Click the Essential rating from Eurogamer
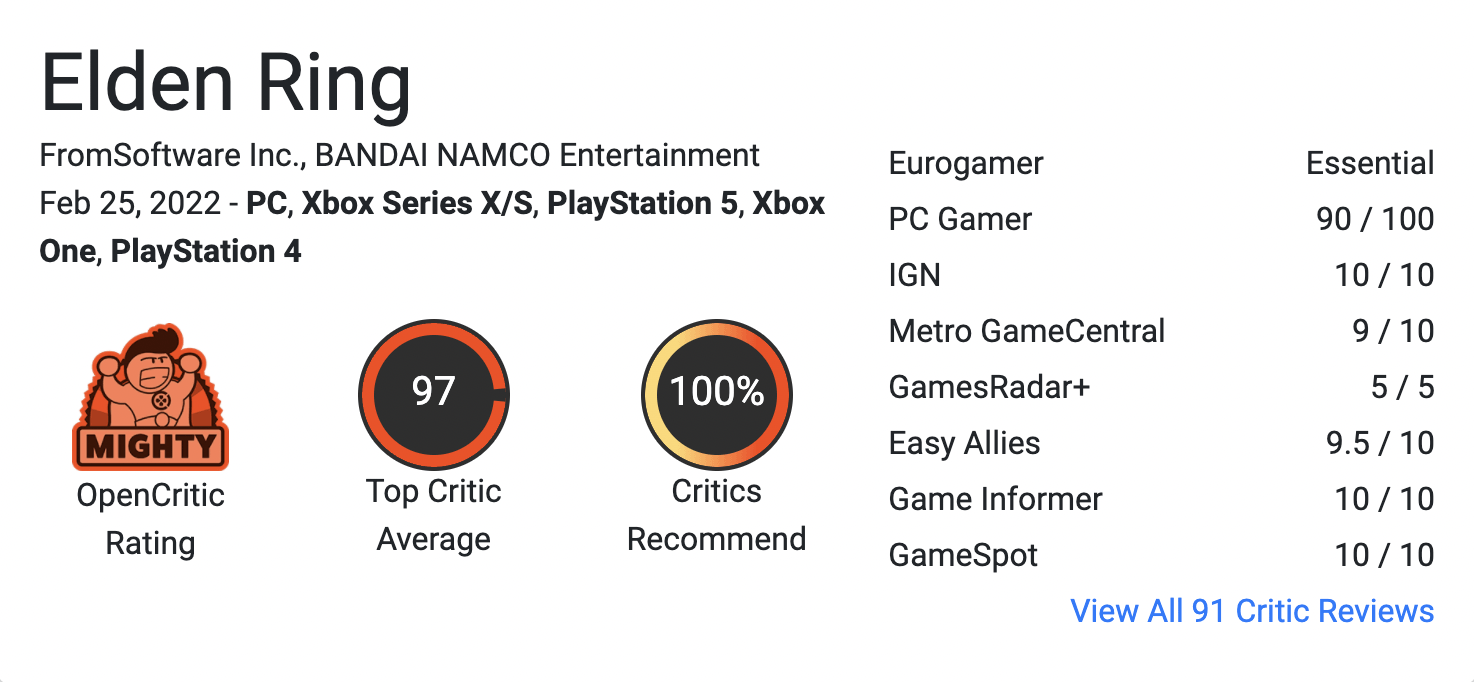This screenshot has width=1474, height=682. click(x=1370, y=163)
